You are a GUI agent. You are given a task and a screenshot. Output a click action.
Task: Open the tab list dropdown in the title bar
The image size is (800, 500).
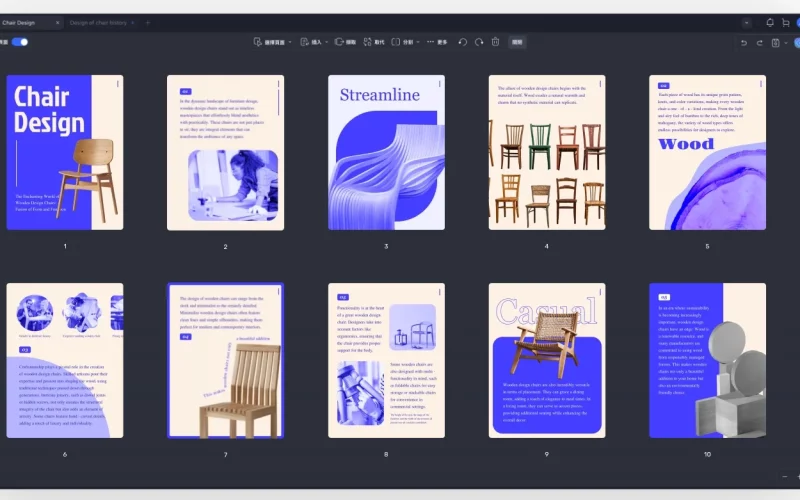tap(746, 22)
